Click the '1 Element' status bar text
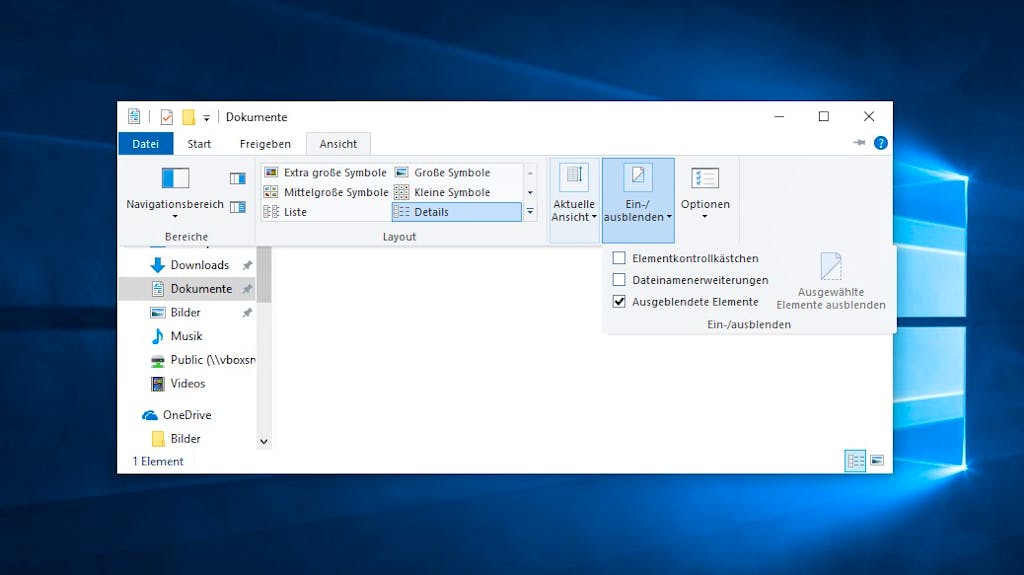Viewport: 1024px width, 575px height. [158, 461]
